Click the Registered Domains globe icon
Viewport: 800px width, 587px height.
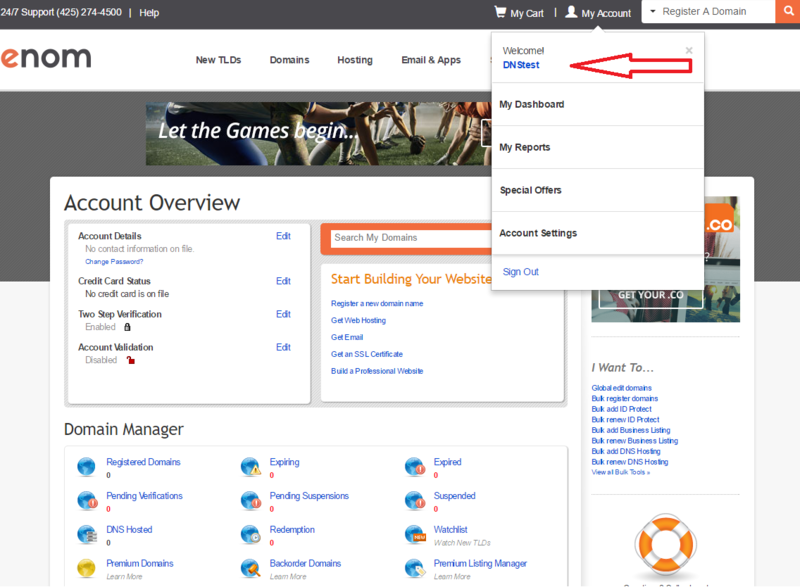pos(87,467)
